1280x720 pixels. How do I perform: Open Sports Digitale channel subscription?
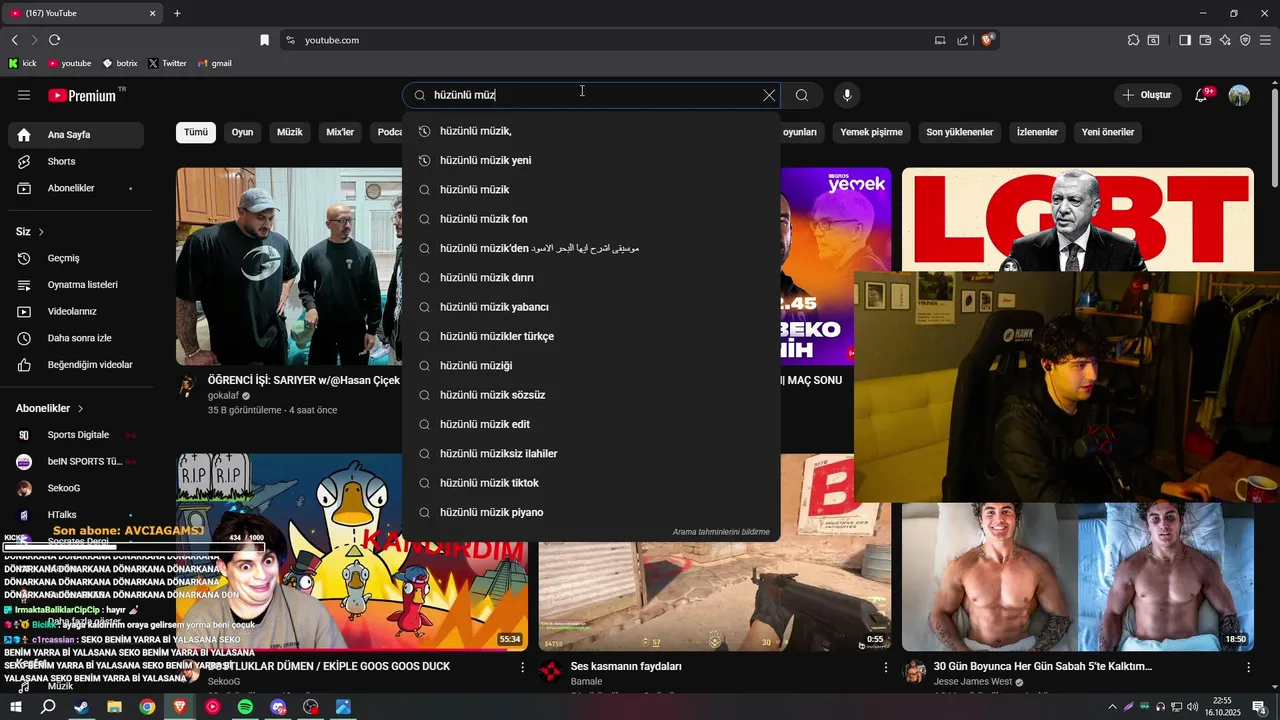coord(76,435)
